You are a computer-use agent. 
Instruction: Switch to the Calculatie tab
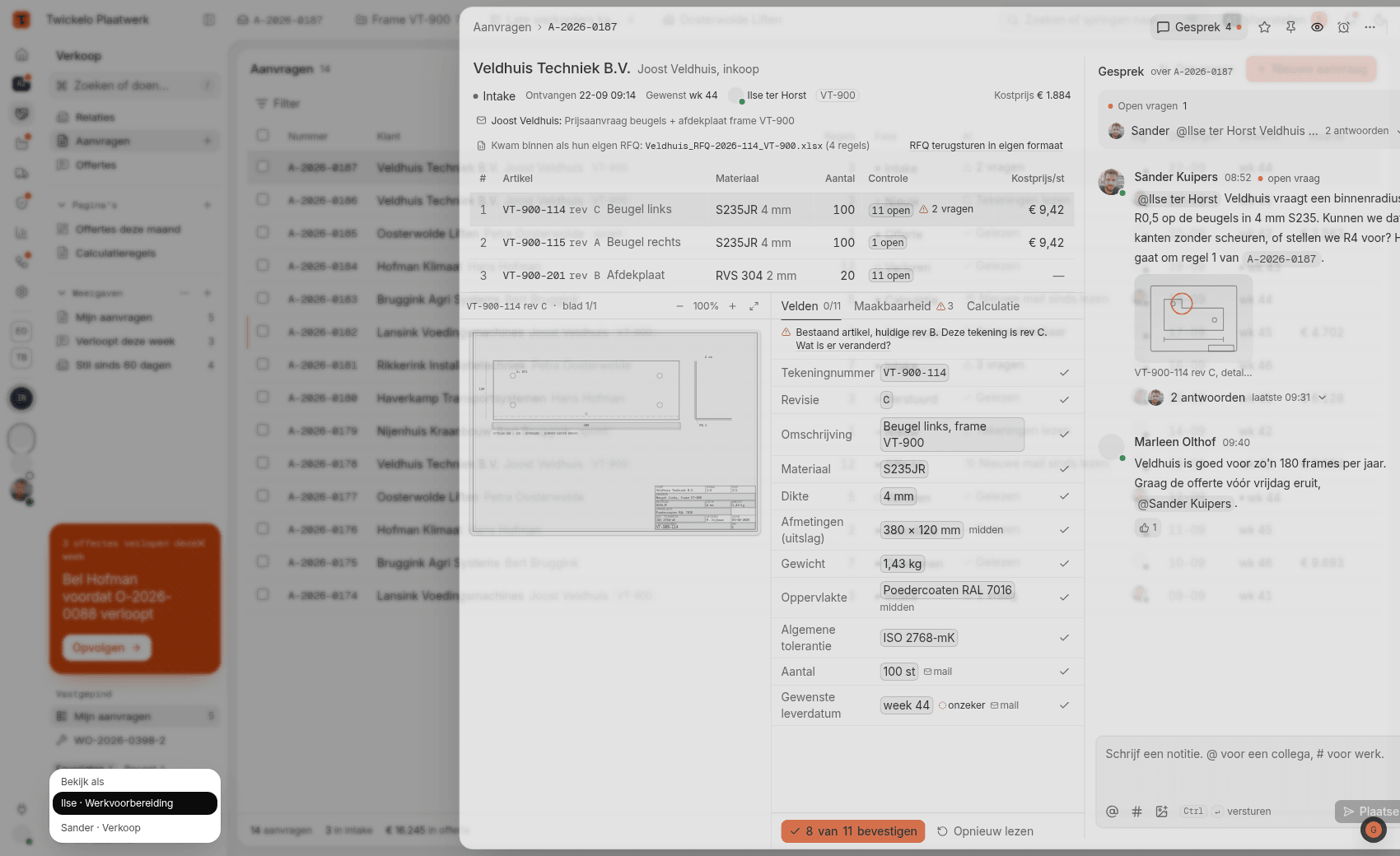click(992, 306)
